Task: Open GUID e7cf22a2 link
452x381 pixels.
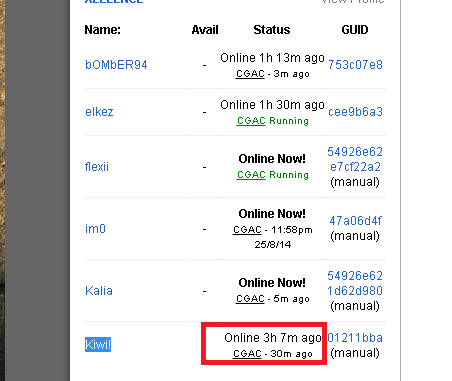Action: point(355,167)
